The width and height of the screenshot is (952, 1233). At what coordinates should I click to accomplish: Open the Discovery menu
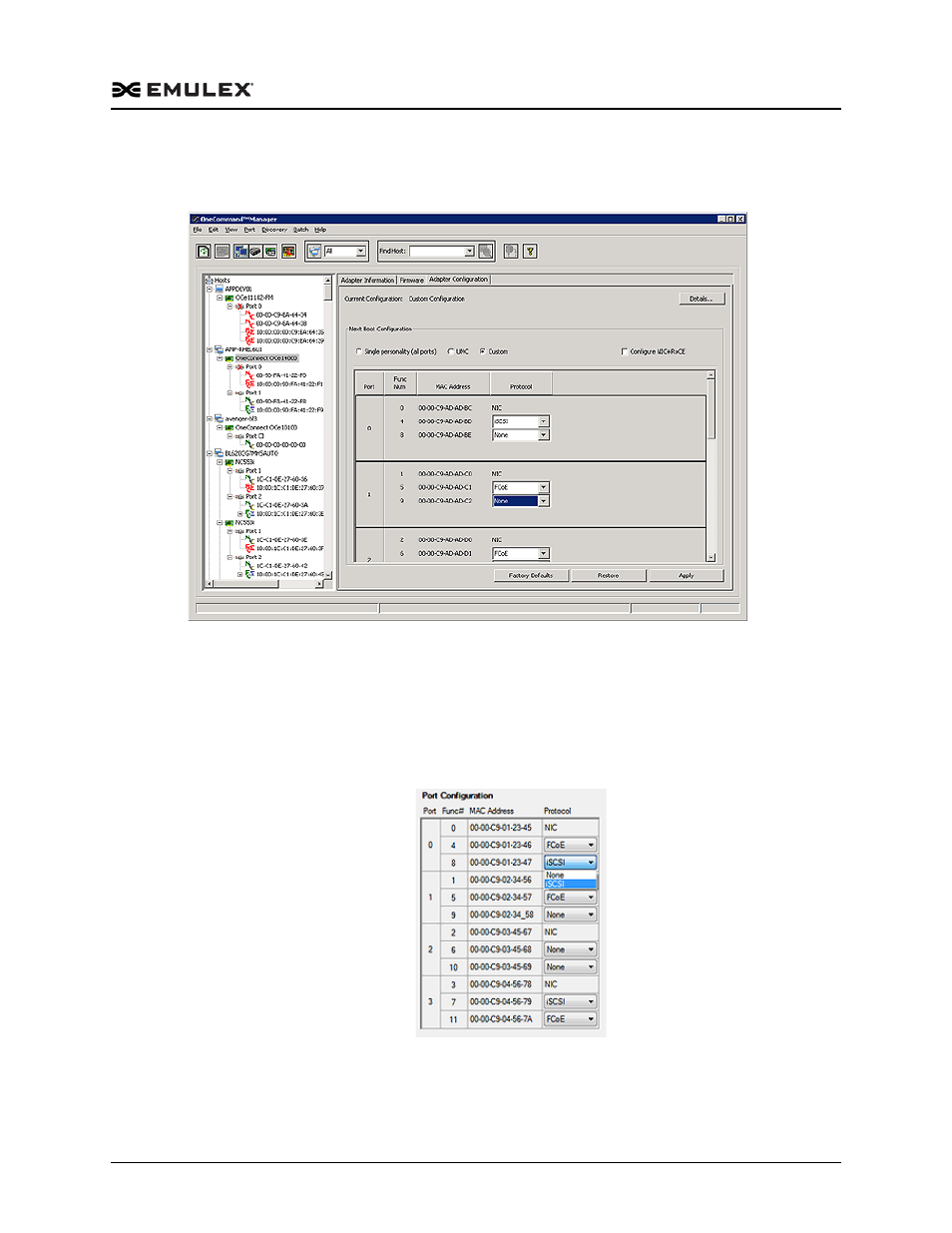point(274,230)
